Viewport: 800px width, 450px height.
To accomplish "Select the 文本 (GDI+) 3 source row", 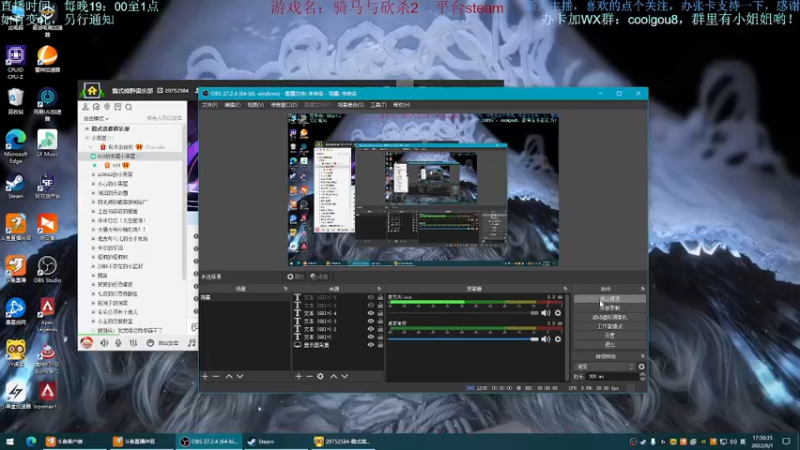I will pos(338,321).
